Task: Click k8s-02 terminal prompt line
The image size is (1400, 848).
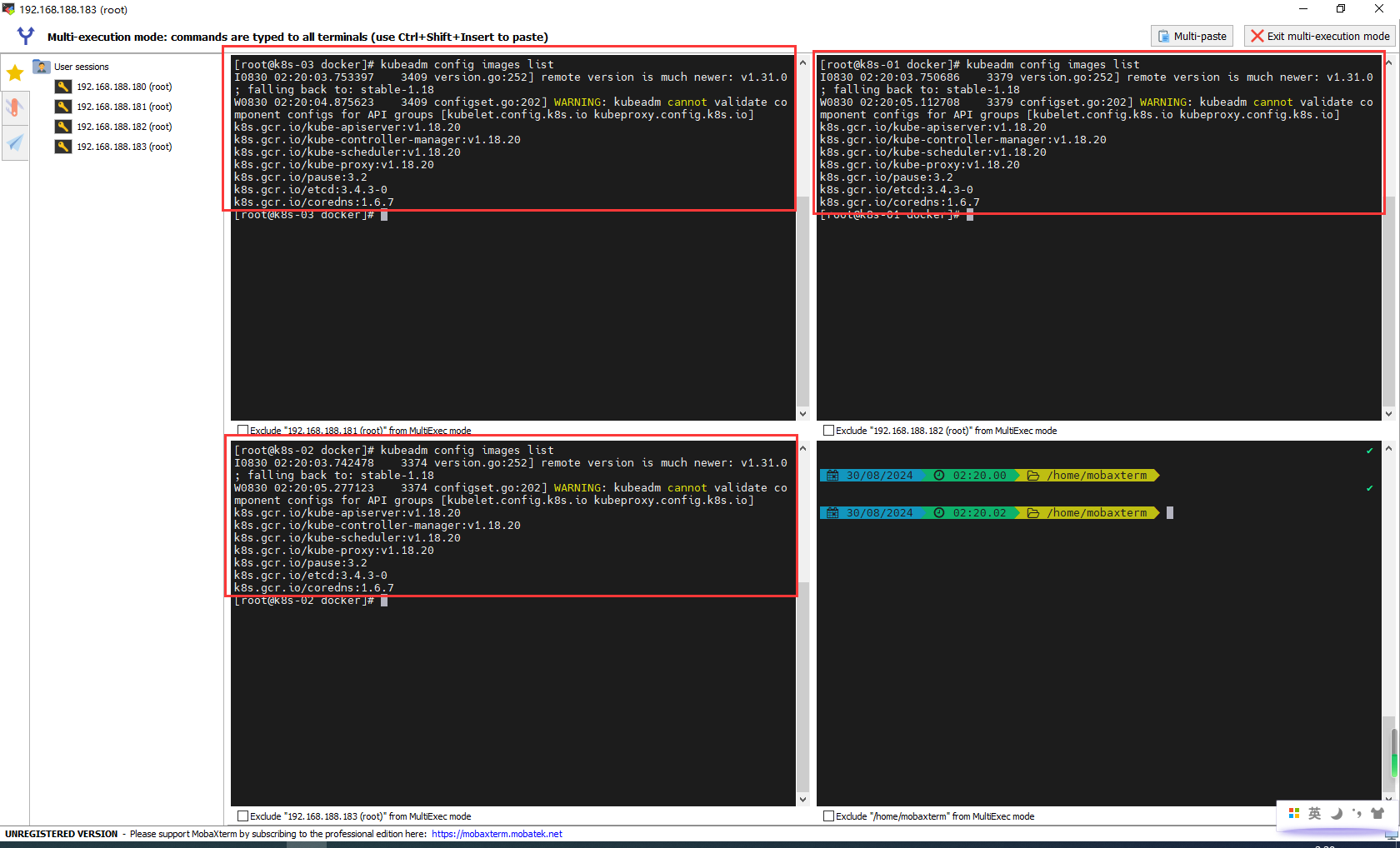Action: click(x=311, y=601)
